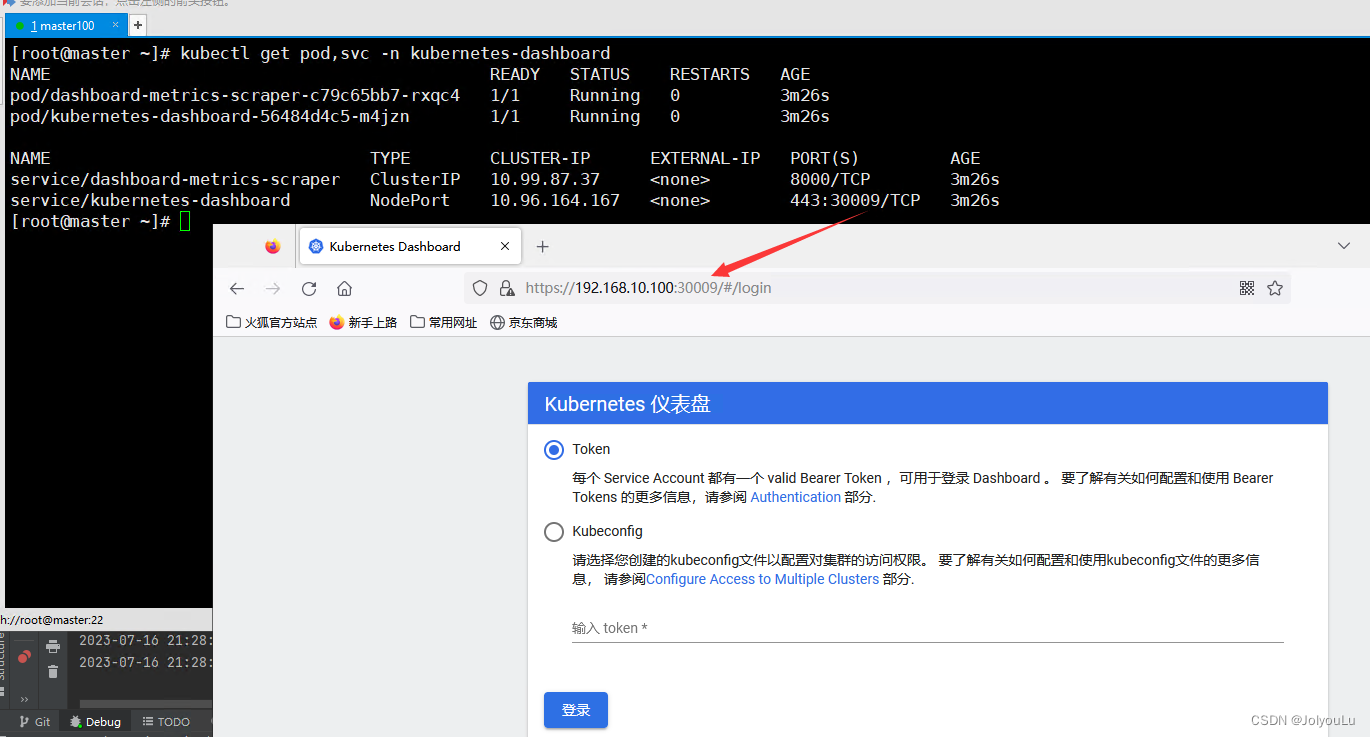Click the 8000/TCP port value
Image resolution: width=1370 pixels, height=737 pixels.
tap(830, 179)
